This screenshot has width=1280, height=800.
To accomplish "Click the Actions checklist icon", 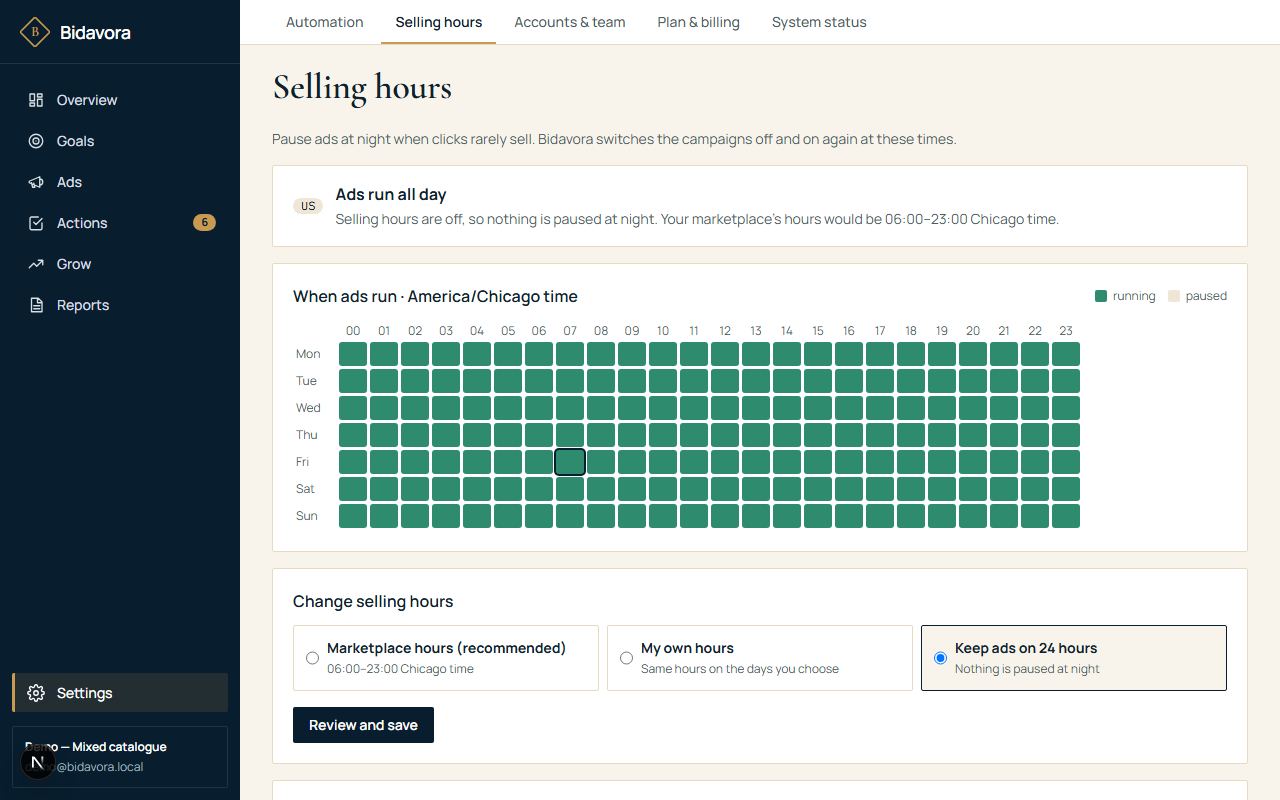I will (36, 223).
